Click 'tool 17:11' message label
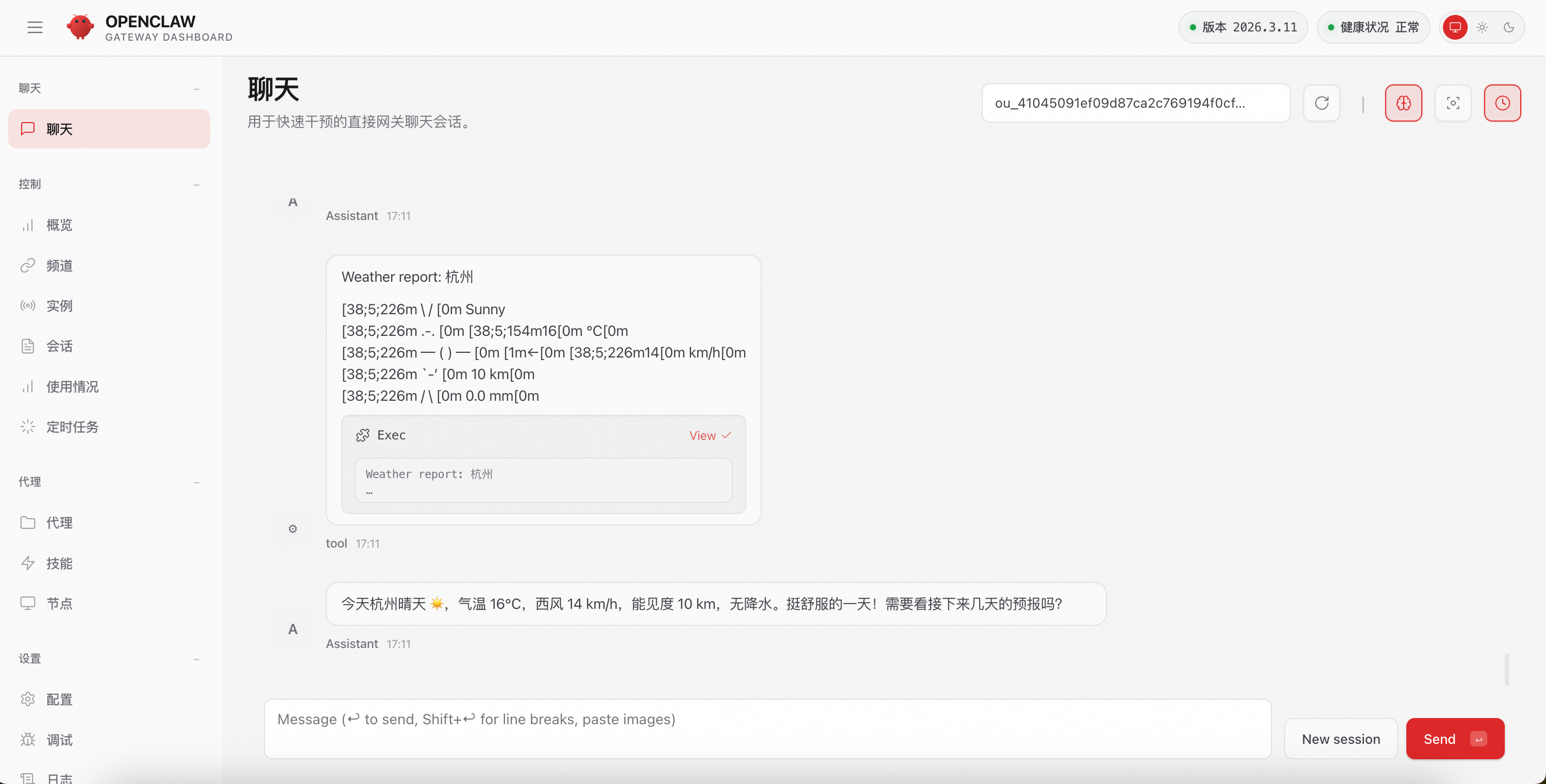 (x=352, y=543)
